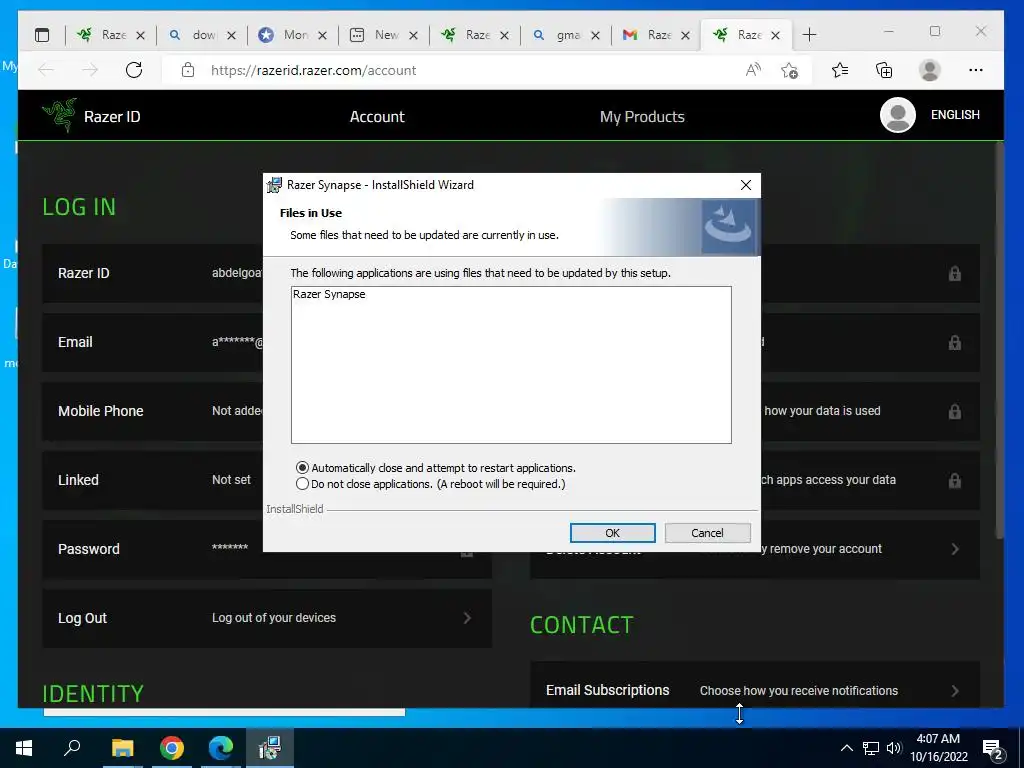Open a new browser tab
The width and height of the screenshot is (1024, 768).
[809, 35]
